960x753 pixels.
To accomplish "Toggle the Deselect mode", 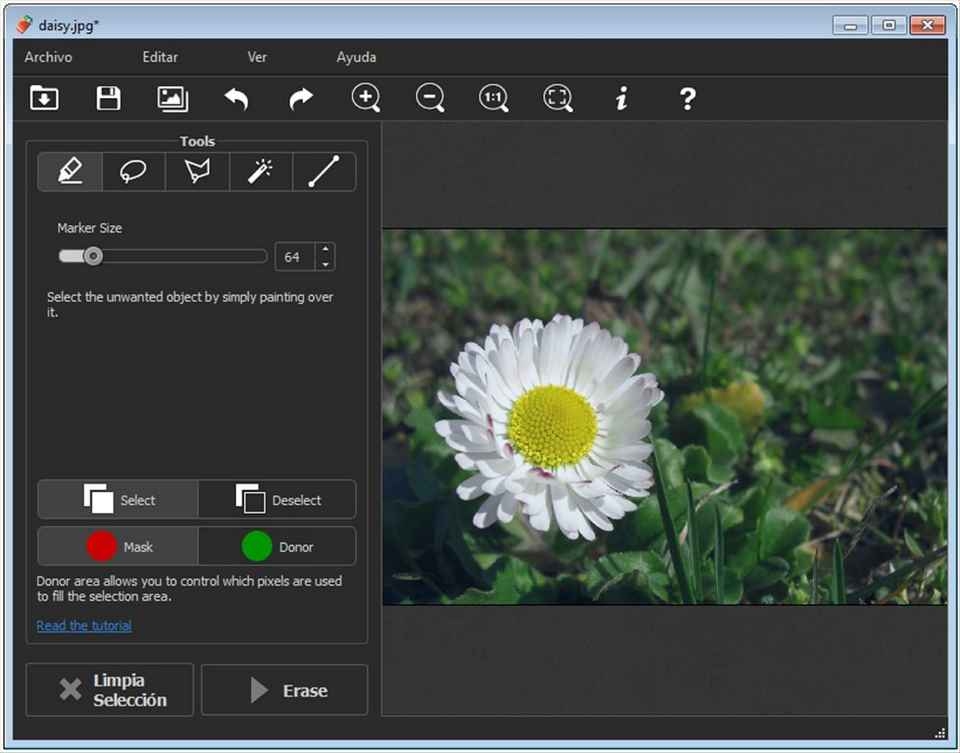I will coord(277,500).
